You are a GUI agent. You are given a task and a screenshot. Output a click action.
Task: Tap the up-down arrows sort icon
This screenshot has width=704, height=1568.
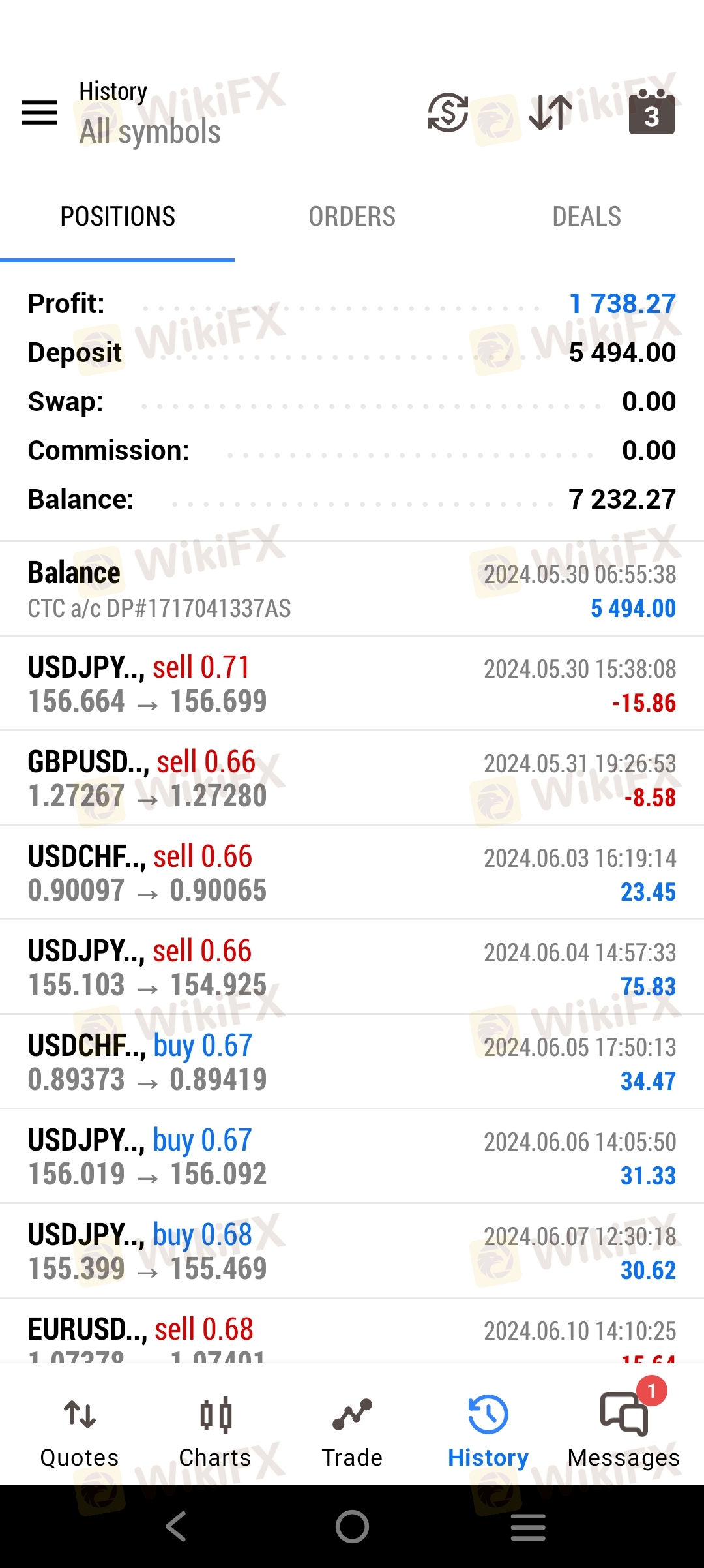[550, 112]
